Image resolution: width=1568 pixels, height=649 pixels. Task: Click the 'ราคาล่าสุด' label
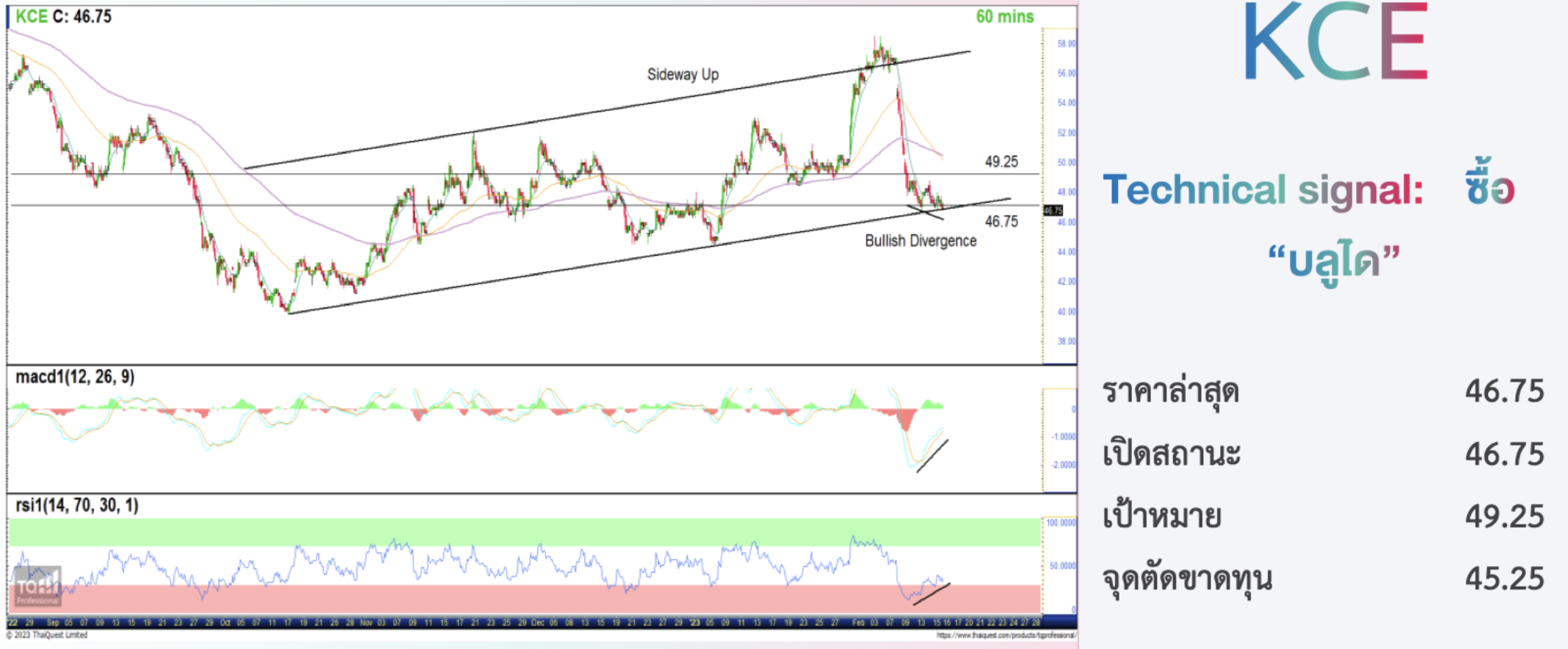[1171, 391]
